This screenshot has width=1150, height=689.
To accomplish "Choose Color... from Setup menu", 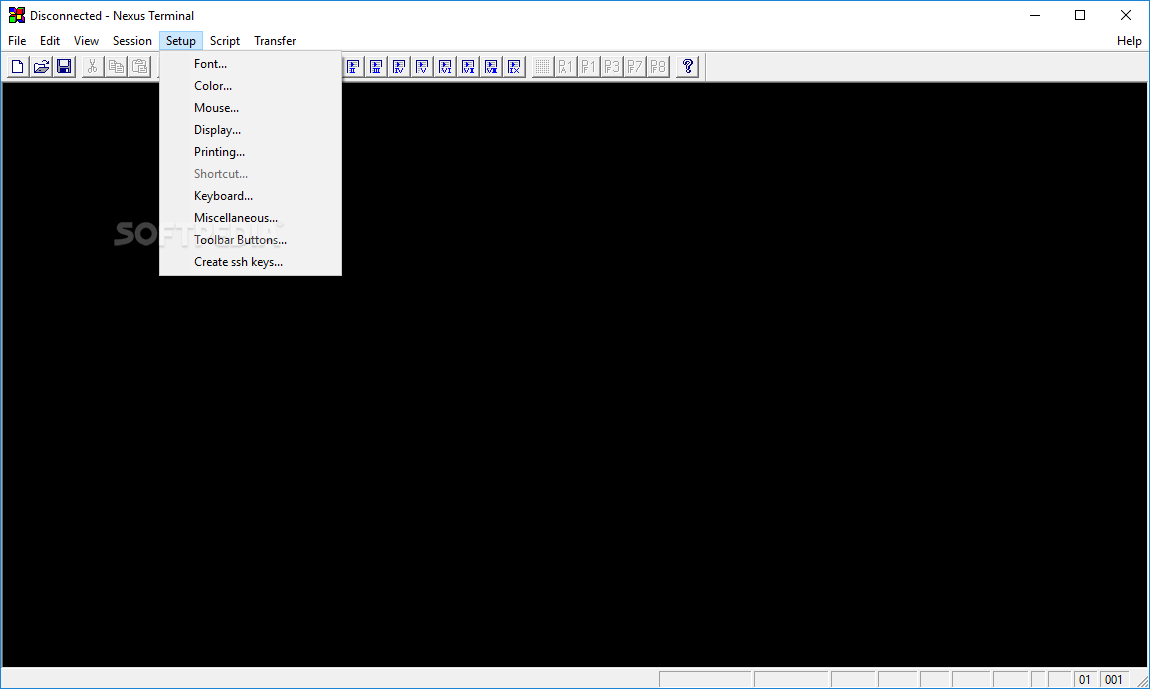I will pos(250,86).
